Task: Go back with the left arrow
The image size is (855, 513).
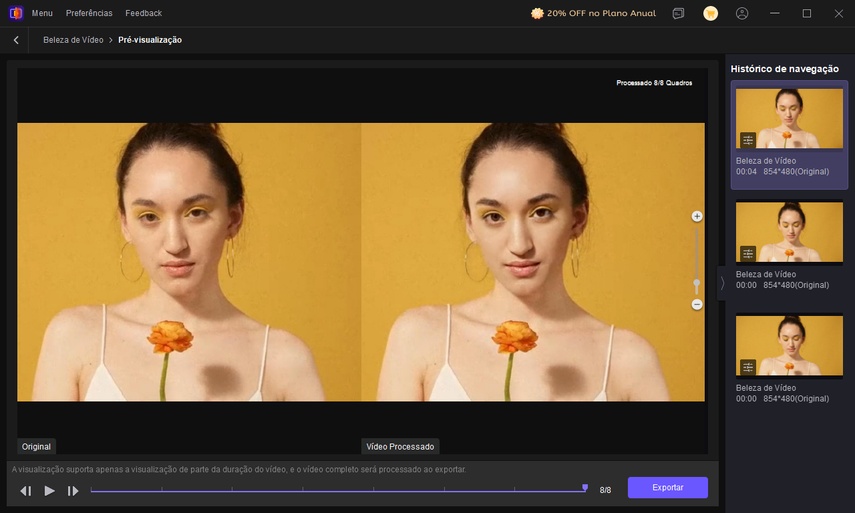Action: (x=16, y=40)
